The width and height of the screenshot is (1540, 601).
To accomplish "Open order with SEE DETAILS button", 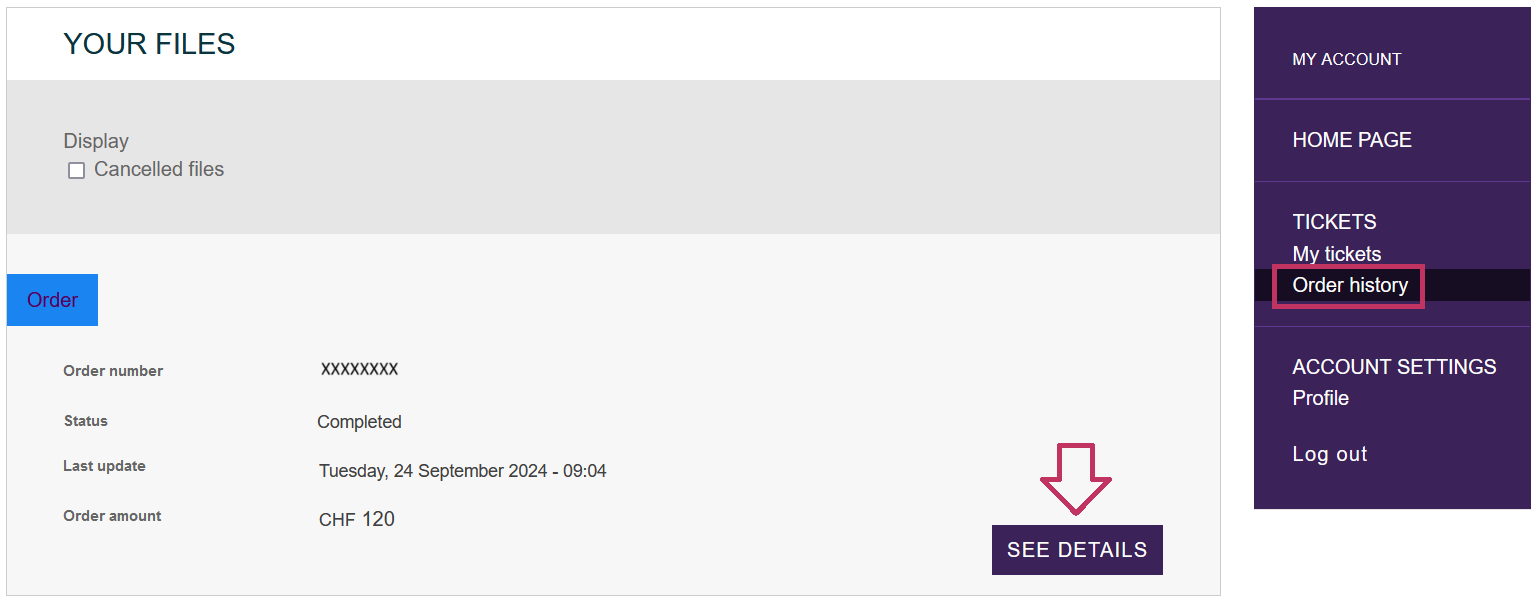I will [1077, 550].
